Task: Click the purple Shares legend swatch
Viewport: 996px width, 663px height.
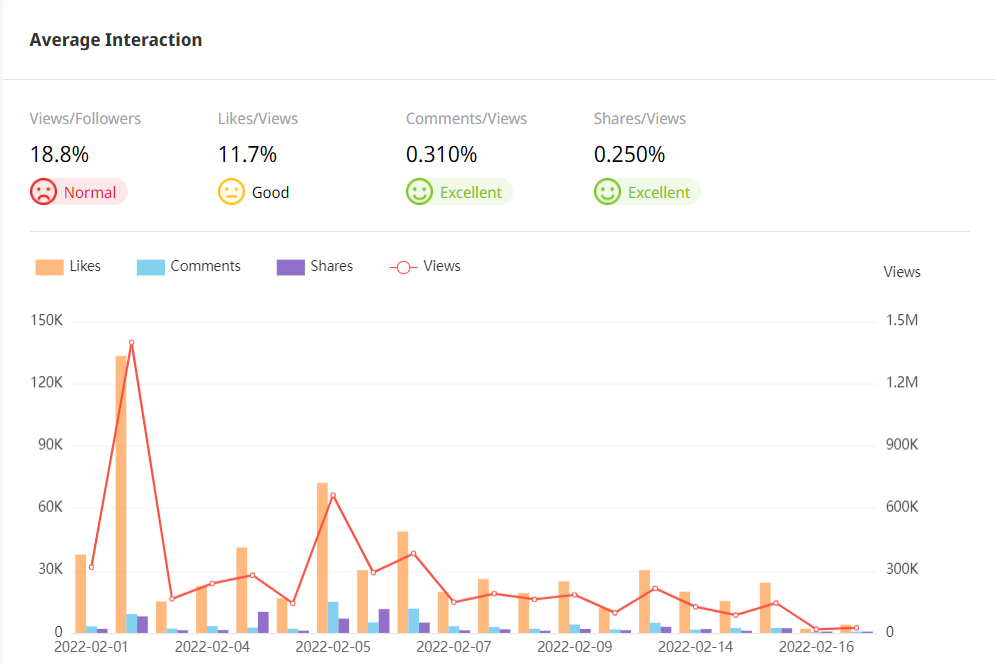Action: click(291, 267)
